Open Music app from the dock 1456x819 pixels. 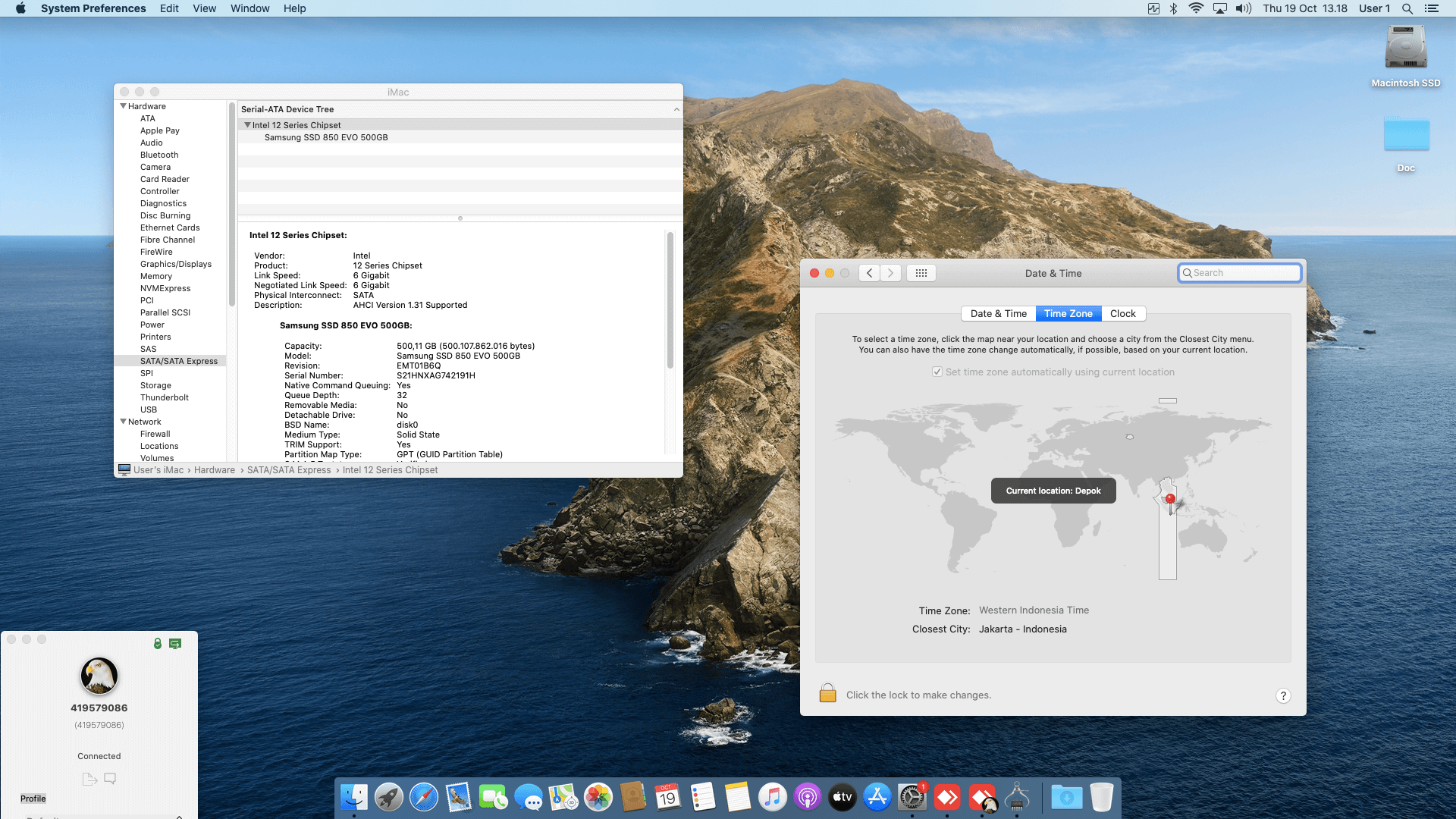point(773,797)
